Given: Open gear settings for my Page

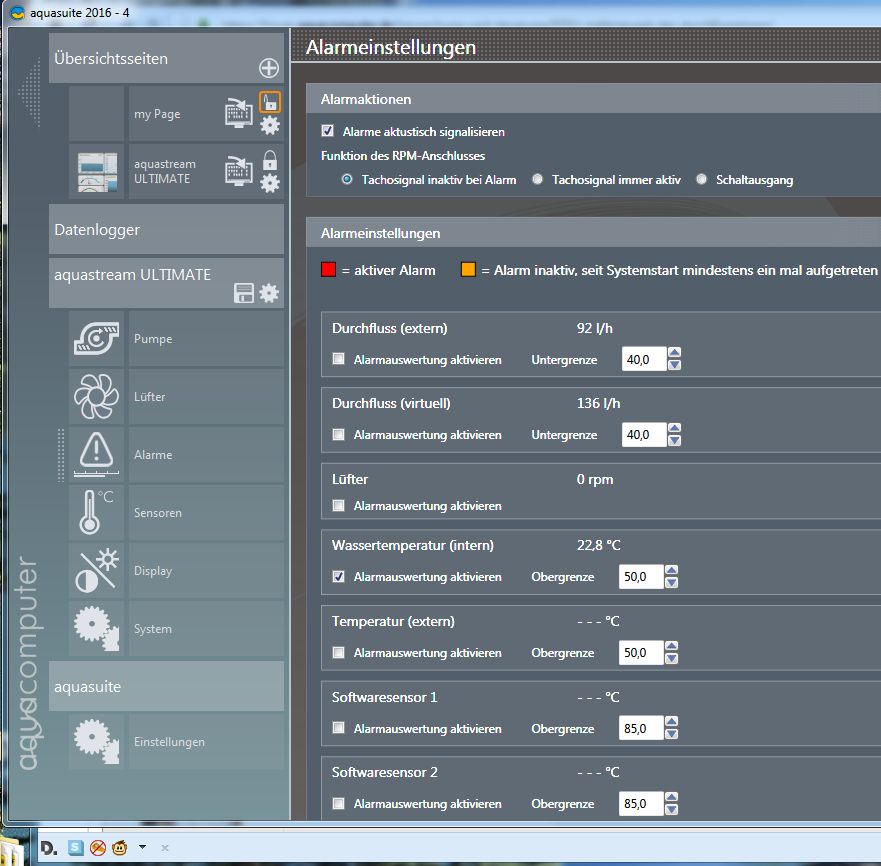Looking at the screenshot, I should tap(270, 125).
